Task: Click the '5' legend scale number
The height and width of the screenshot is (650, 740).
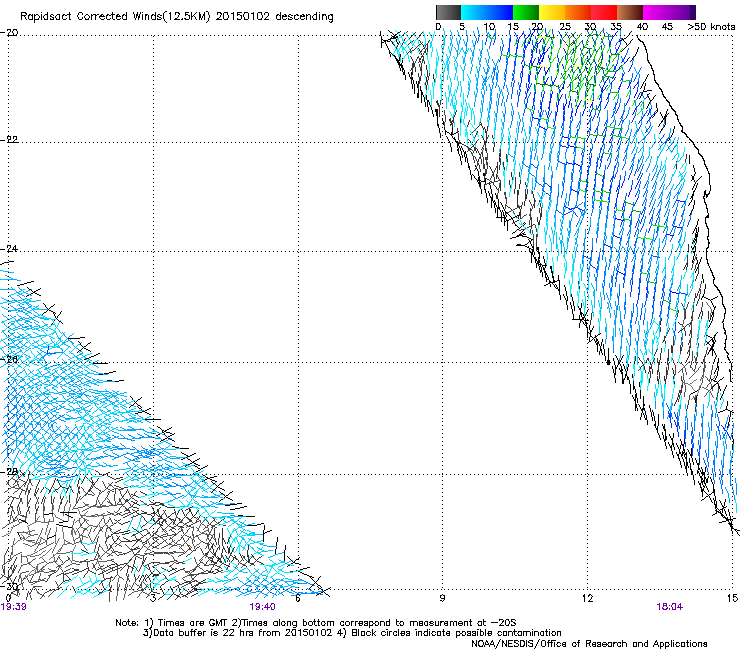Action: (462, 27)
